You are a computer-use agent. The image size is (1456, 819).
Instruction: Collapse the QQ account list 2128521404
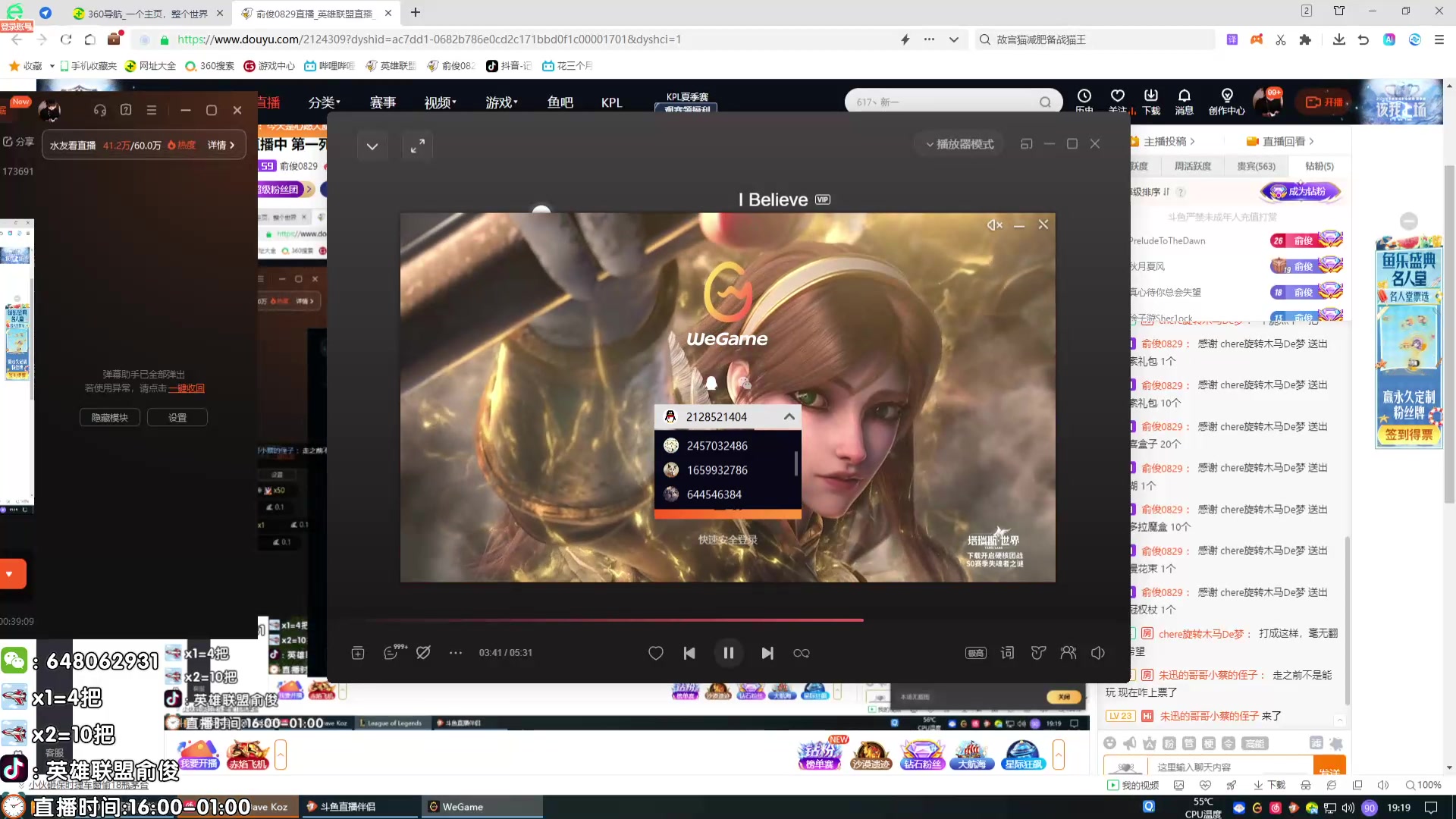click(x=789, y=417)
